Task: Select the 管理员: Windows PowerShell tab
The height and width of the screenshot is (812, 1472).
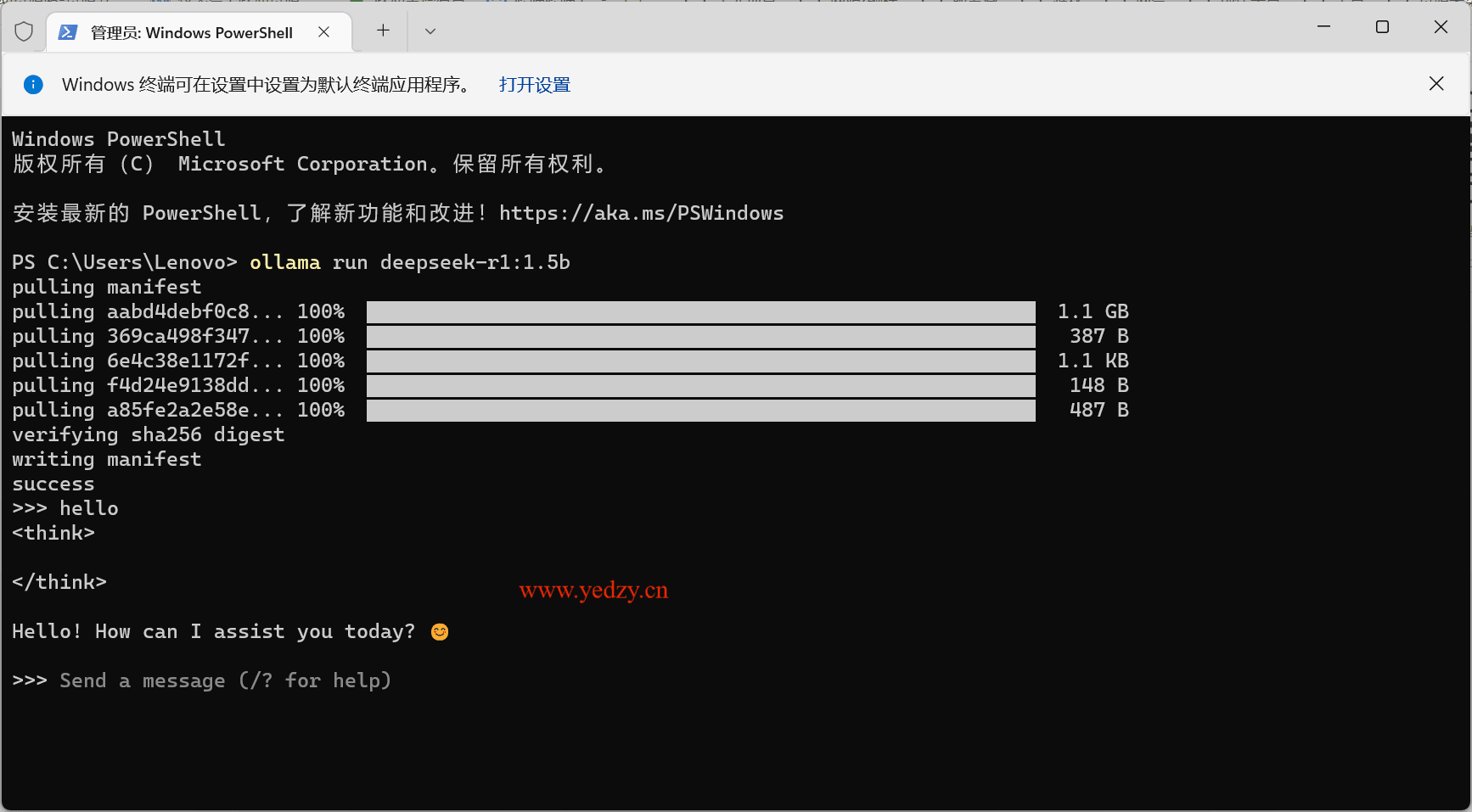Action: pos(199,32)
